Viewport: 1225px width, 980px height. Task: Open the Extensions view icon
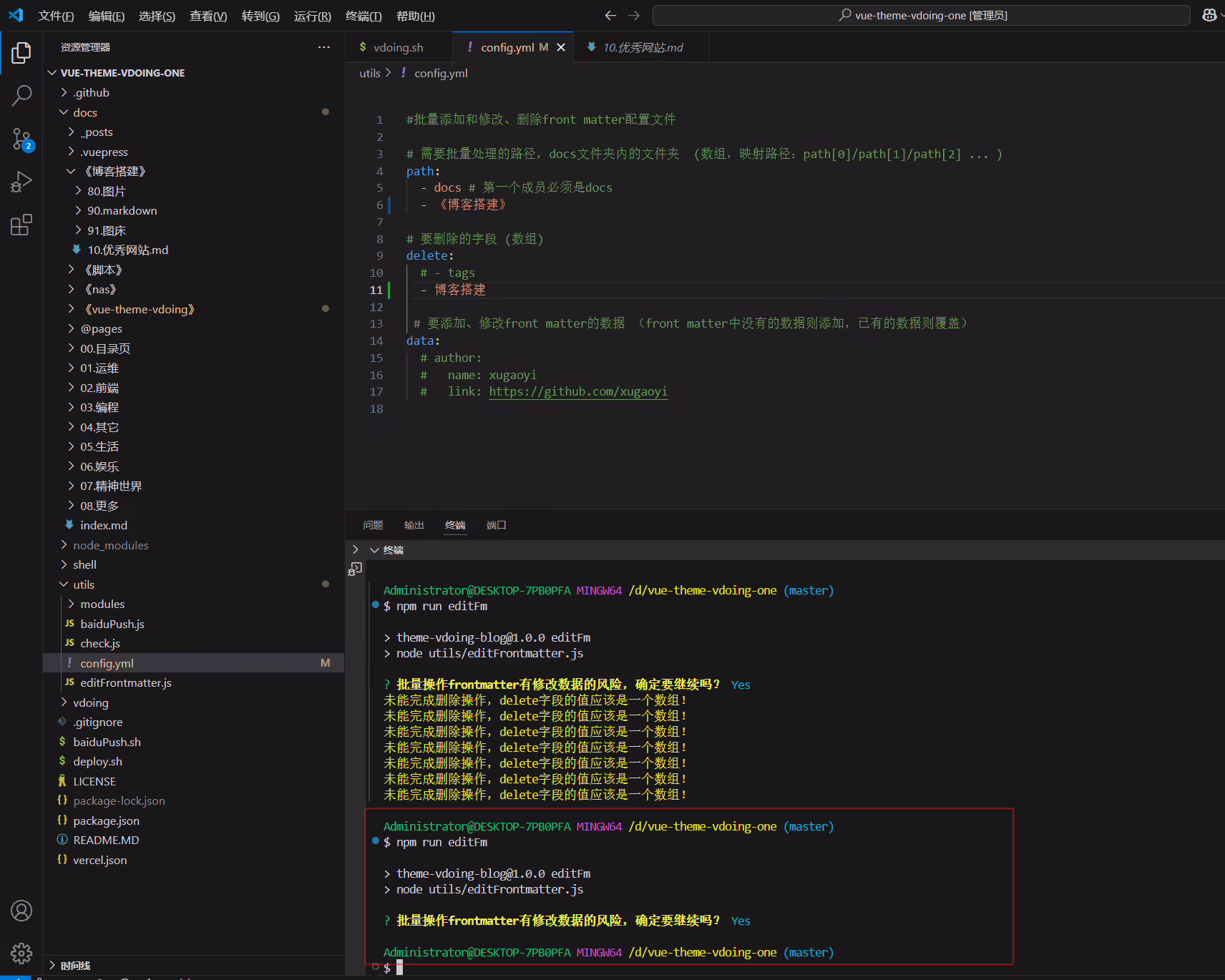(21, 225)
